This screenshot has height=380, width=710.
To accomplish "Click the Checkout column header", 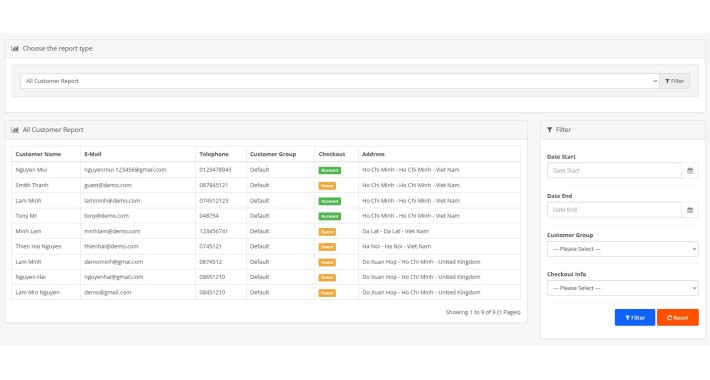I will point(332,154).
